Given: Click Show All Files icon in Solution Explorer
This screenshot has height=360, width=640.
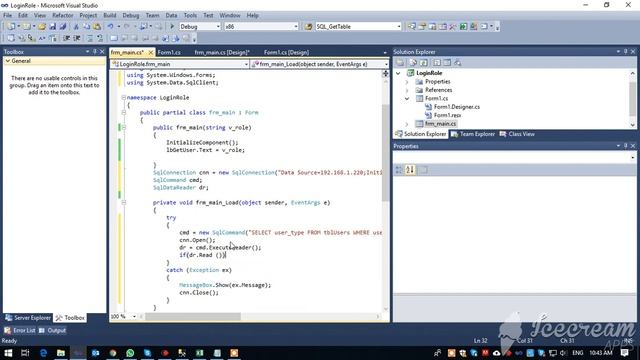Looking at the screenshot, I should pyautogui.click(x=413, y=63).
